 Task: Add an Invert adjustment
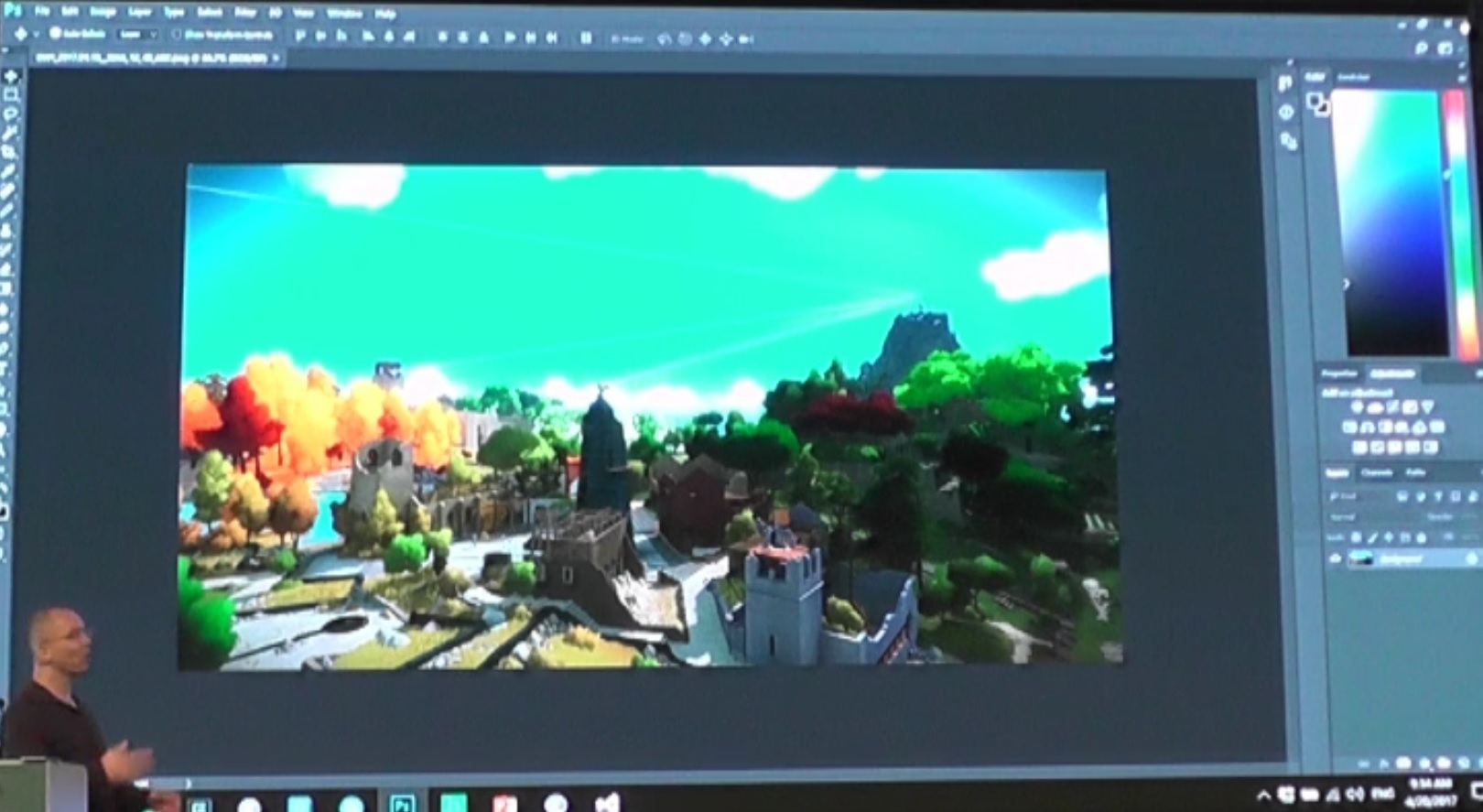(x=1359, y=447)
